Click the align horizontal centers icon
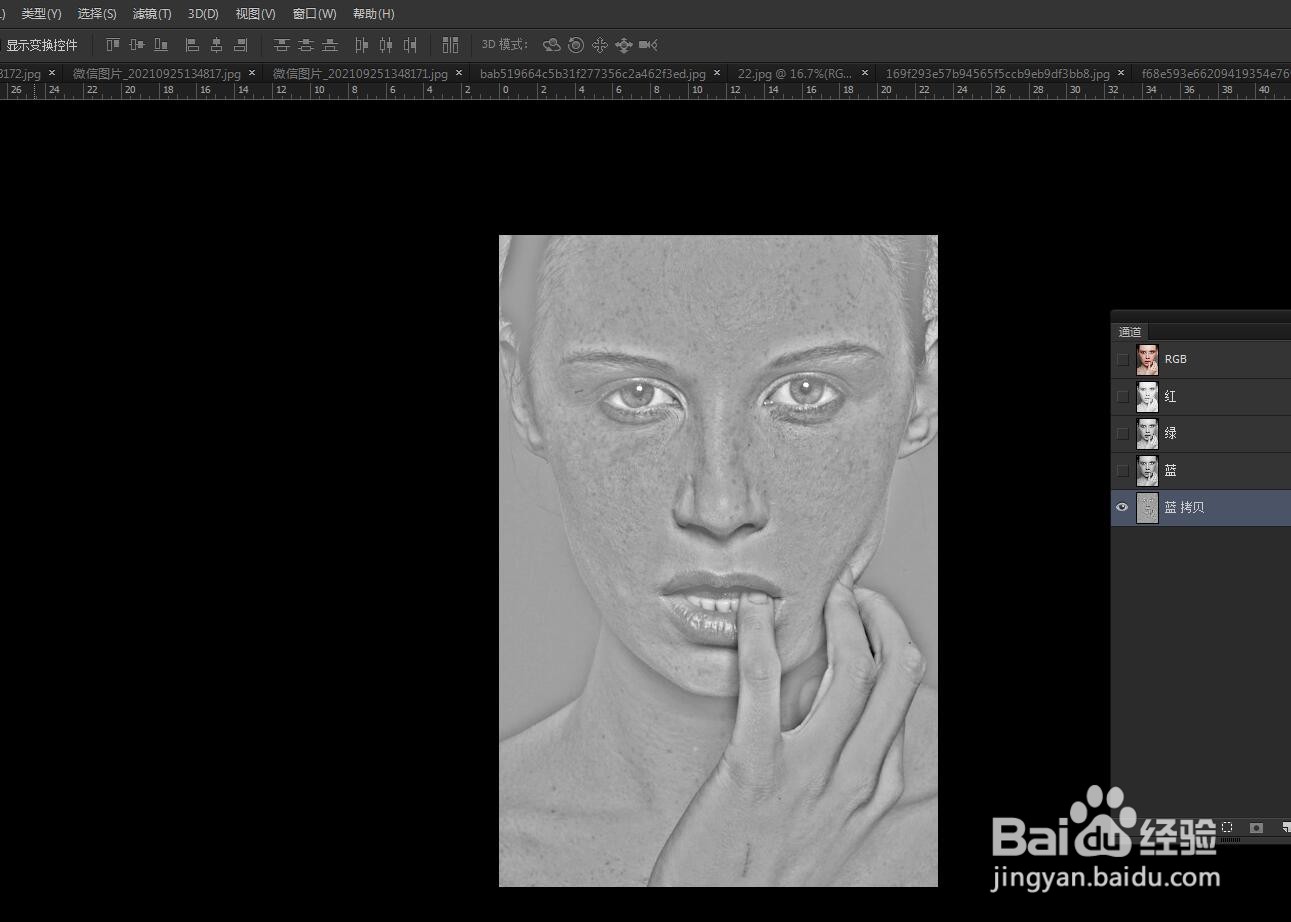 pyautogui.click(x=216, y=45)
